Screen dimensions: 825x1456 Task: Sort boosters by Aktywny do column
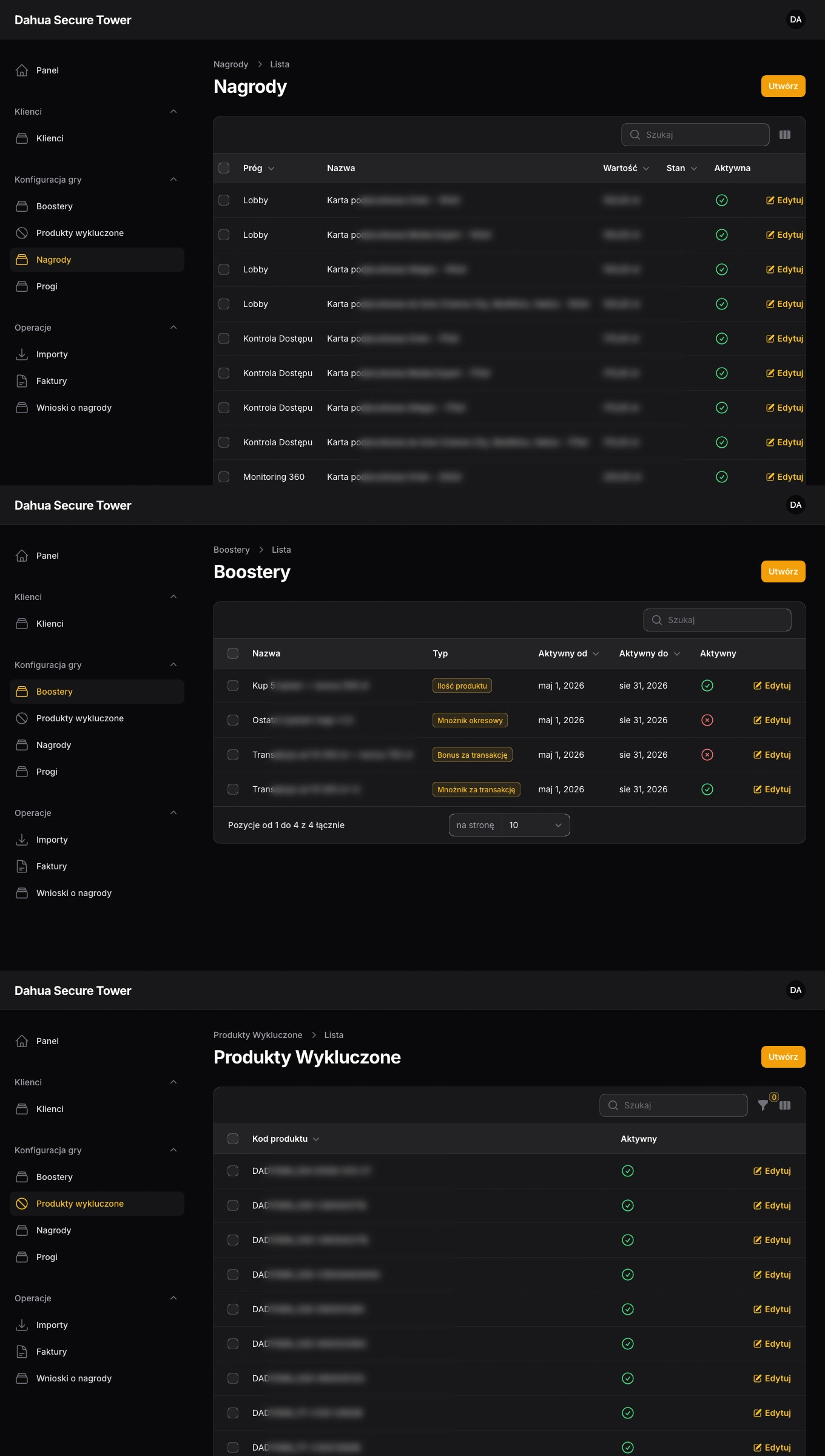650,653
